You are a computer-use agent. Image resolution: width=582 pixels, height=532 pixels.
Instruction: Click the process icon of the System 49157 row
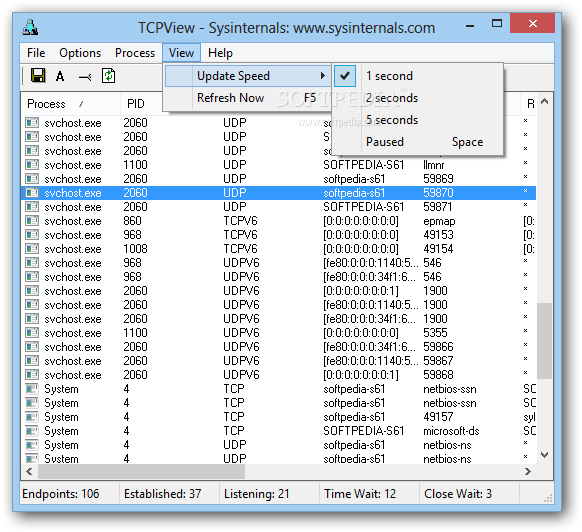pos(32,417)
